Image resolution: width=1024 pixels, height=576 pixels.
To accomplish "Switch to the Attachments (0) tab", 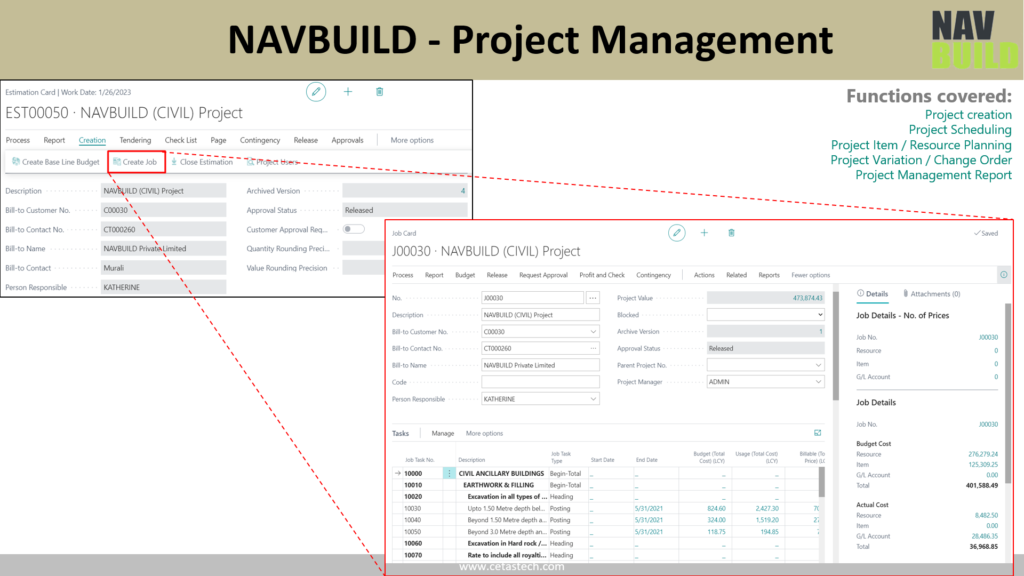I will [931, 294].
